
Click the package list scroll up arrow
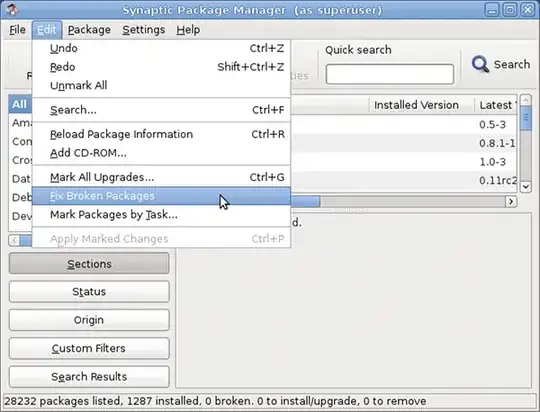[526, 100]
